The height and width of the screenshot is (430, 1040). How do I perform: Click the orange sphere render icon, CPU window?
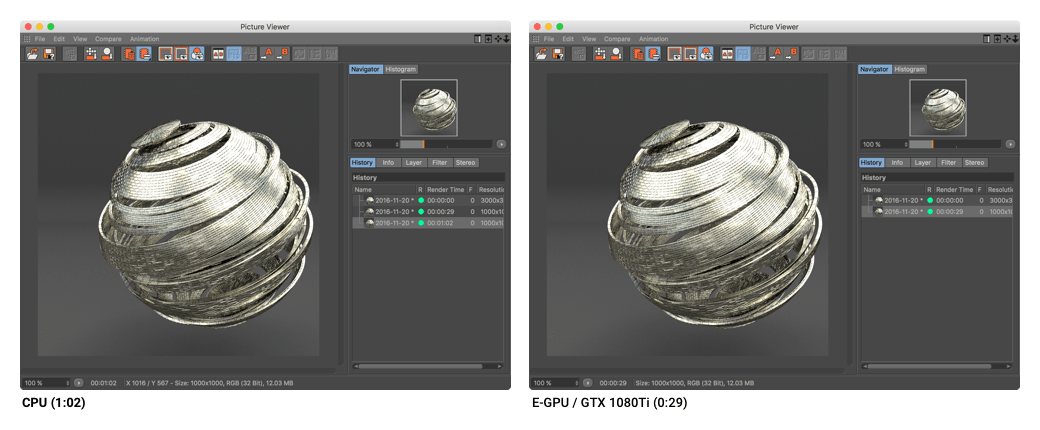pyautogui.click(x=106, y=54)
